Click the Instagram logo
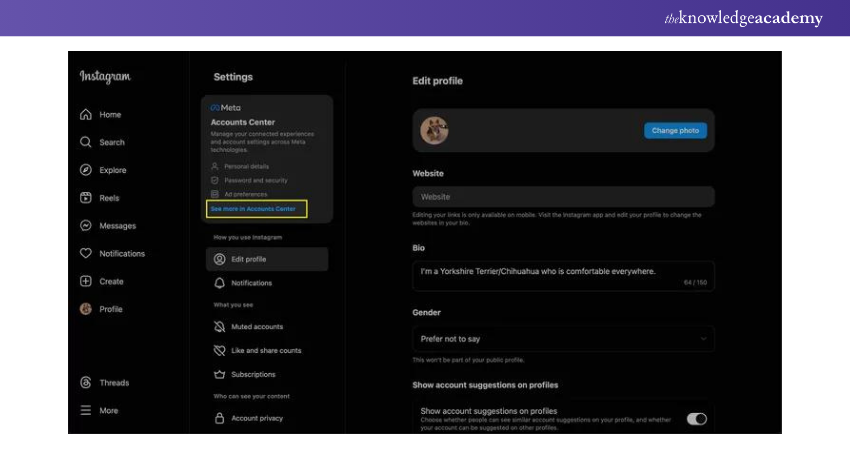The width and height of the screenshot is (850, 450). coord(105,76)
